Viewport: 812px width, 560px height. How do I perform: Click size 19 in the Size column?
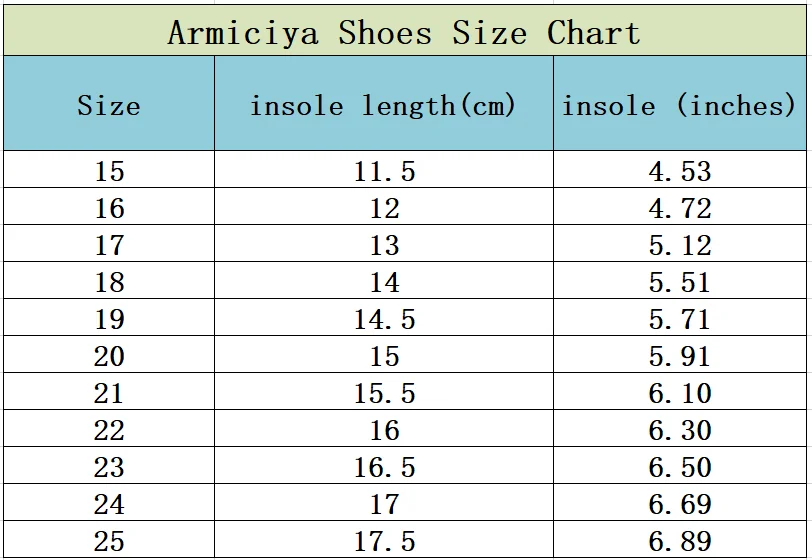point(109,319)
